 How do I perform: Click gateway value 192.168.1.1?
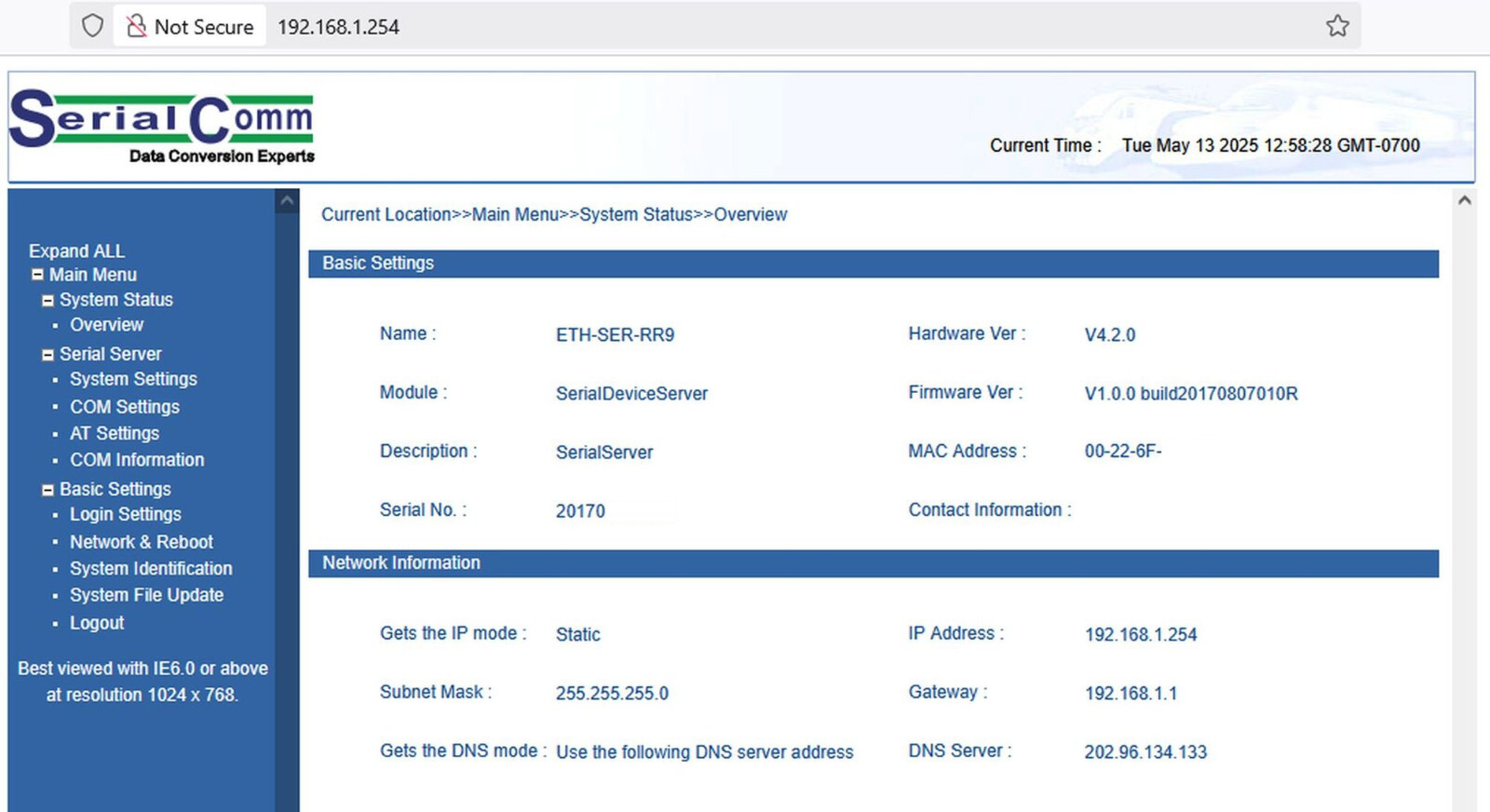(1131, 694)
